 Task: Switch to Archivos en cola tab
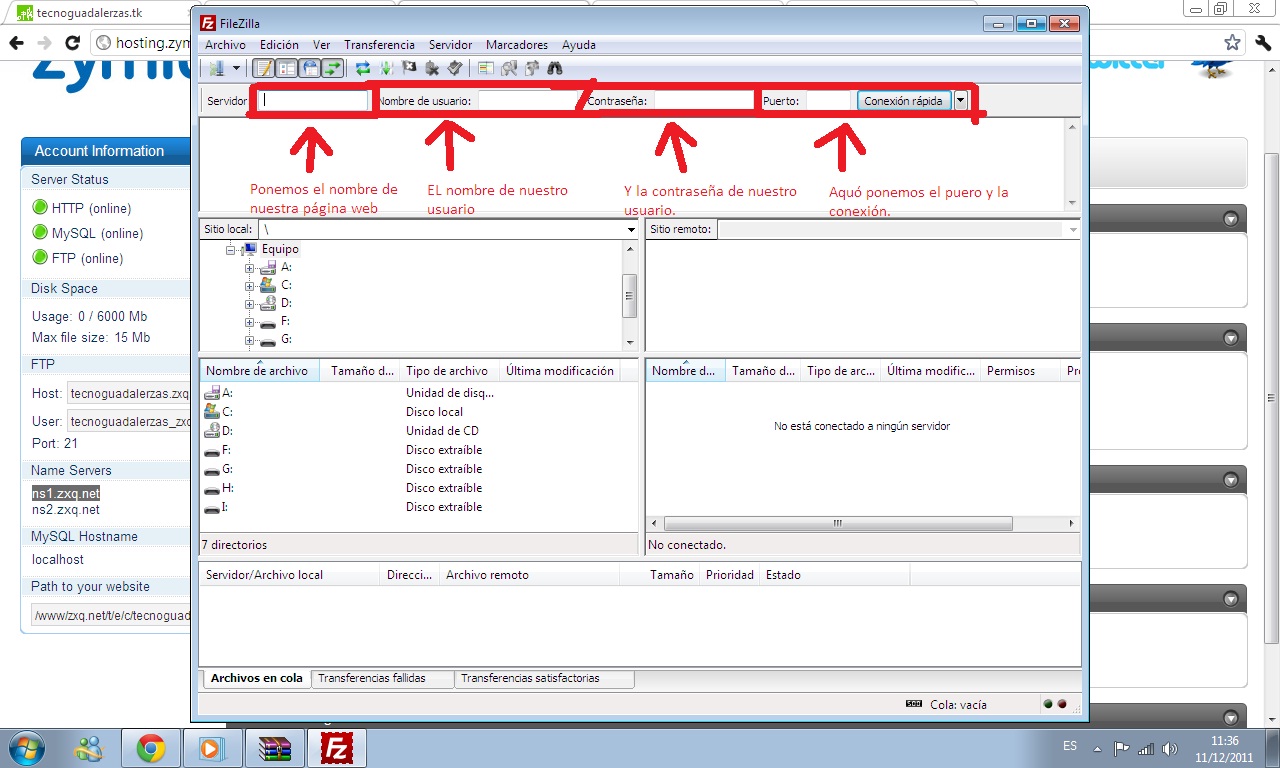click(x=256, y=678)
